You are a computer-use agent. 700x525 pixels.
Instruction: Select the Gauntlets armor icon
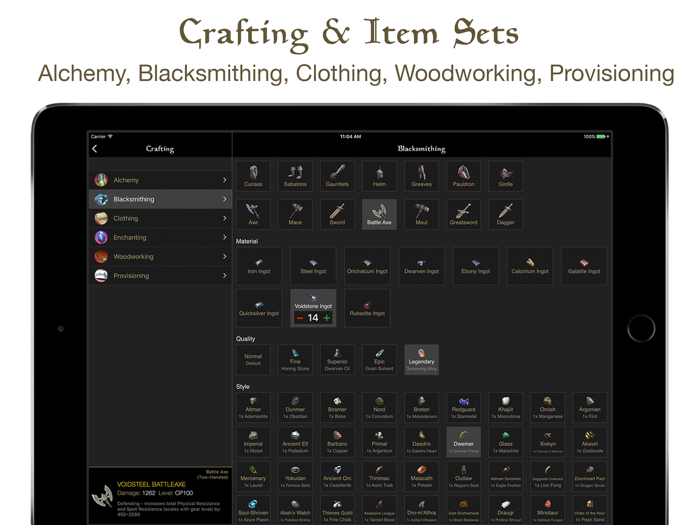pos(337,176)
